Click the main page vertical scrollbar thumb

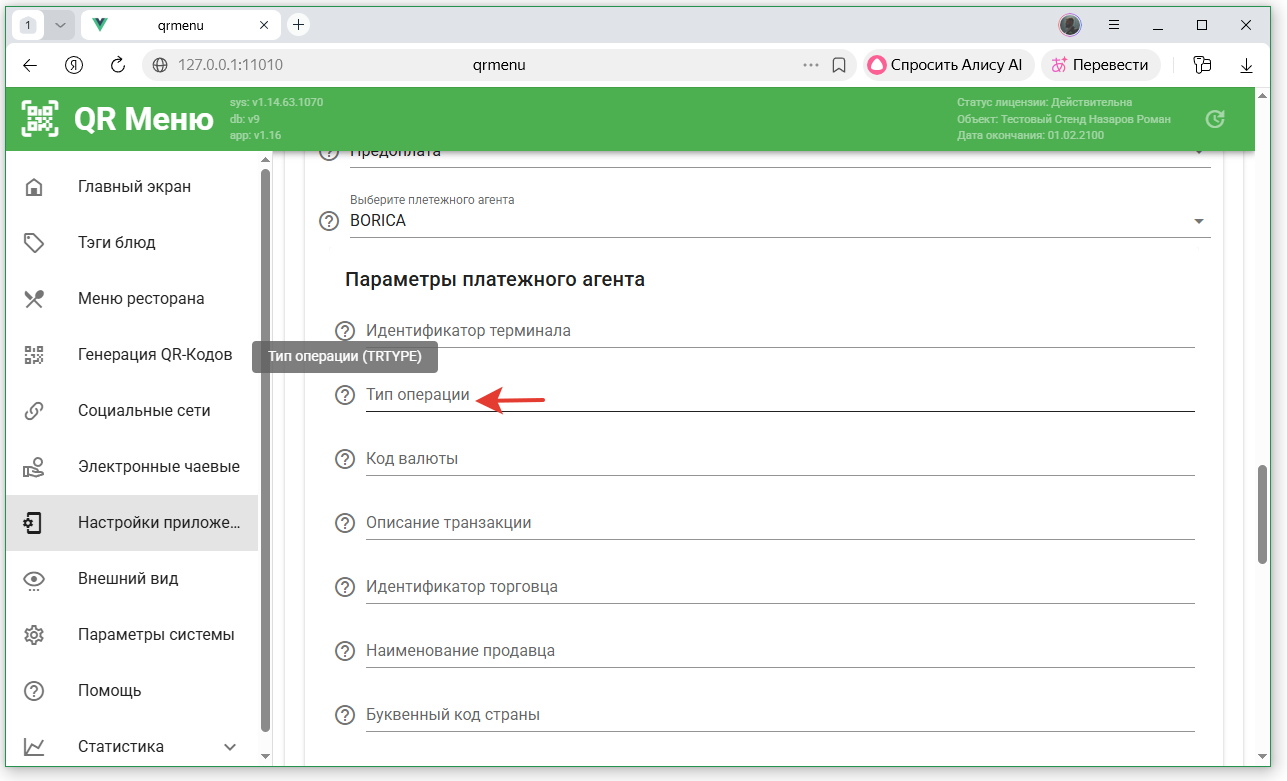point(1262,515)
